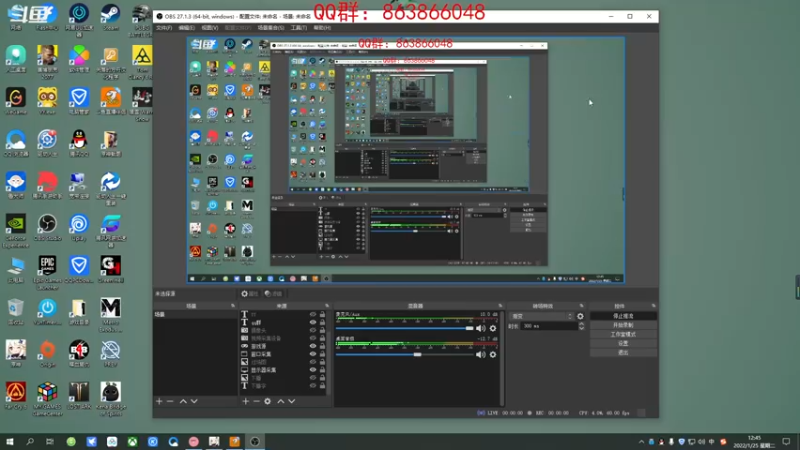Remove selected source with minus icon
The width and height of the screenshot is (800, 450).
[256, 402]
